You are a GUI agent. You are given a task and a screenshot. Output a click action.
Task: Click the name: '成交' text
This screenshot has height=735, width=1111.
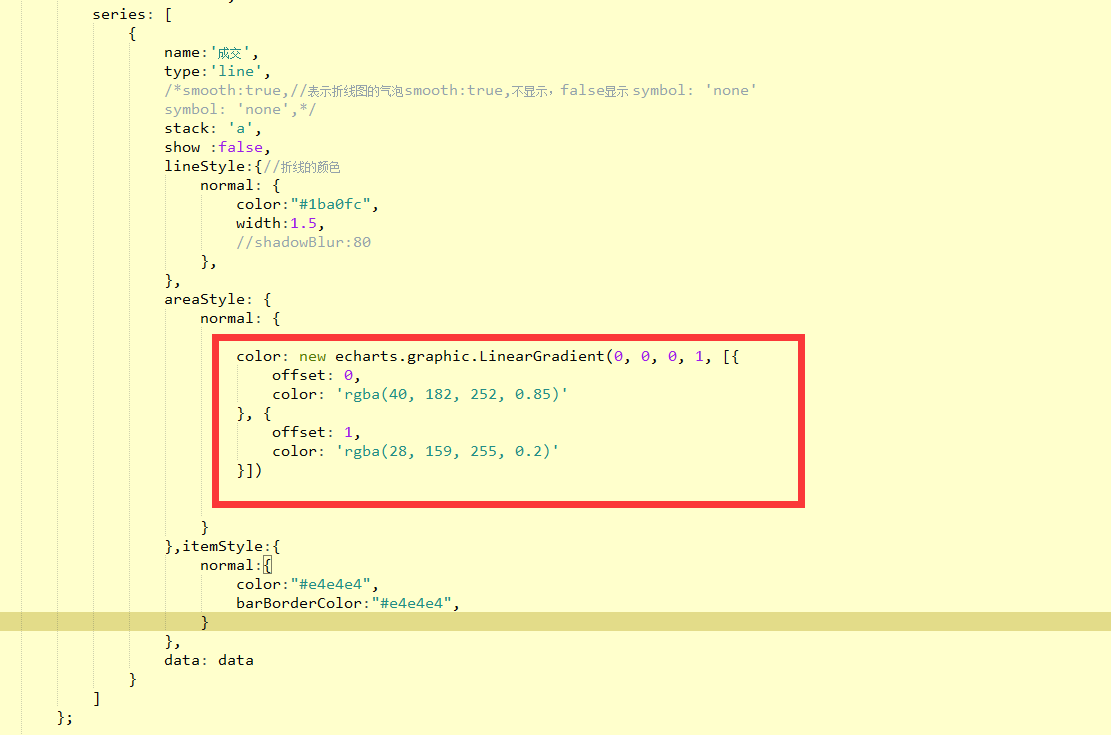pyautogui.click(x=211, y=52)
